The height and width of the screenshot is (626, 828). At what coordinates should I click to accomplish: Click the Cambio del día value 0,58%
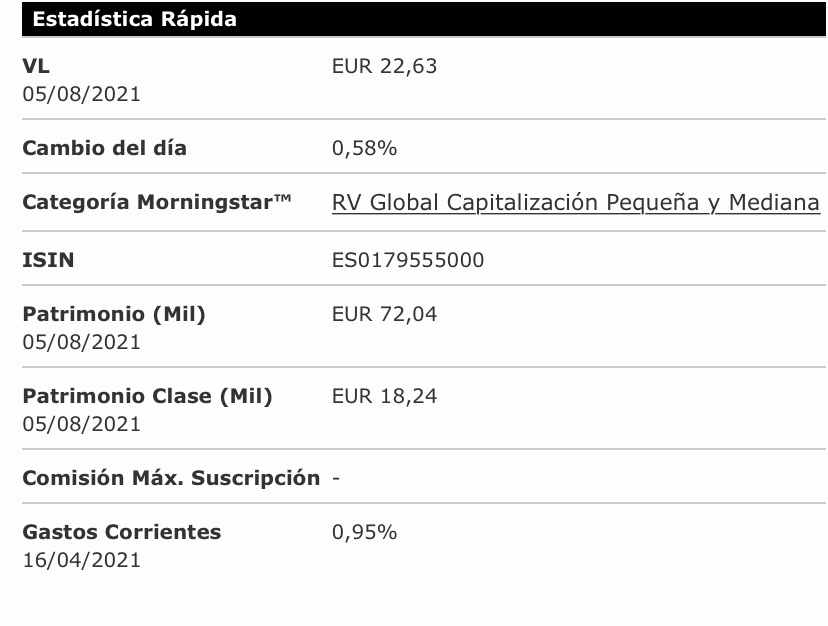click(x=364, y=148)
